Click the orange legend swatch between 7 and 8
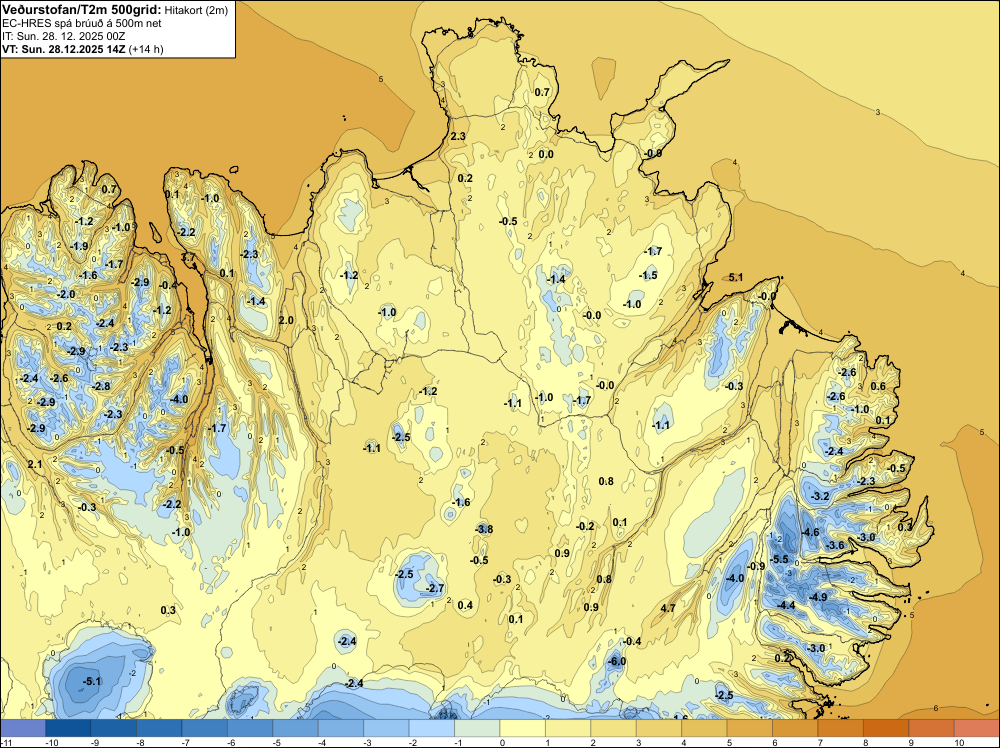This screenshot has height=748, width=1000. 841,728
